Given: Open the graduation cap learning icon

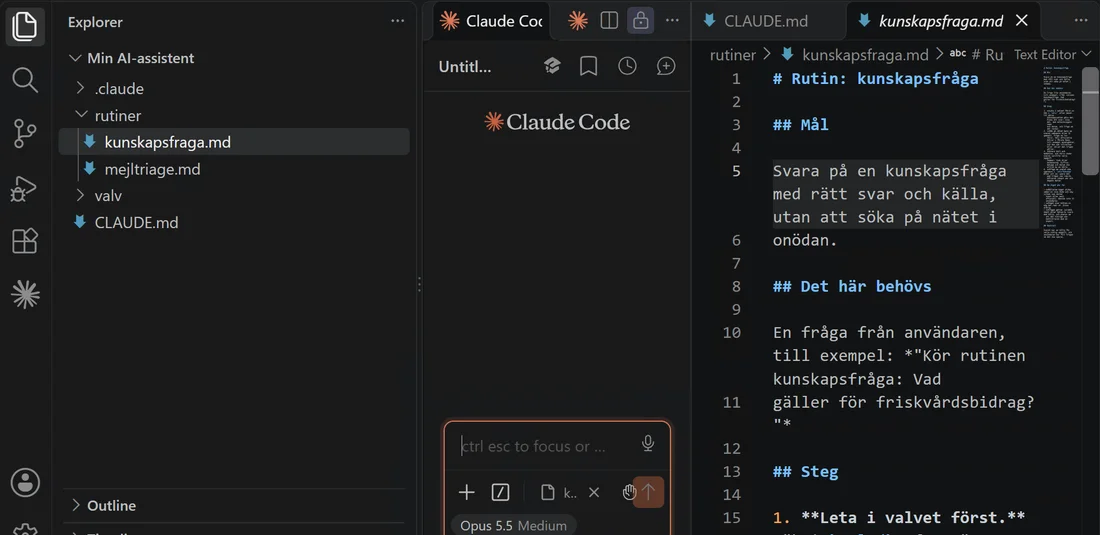Looking at the screenshot, I should 552,66.
